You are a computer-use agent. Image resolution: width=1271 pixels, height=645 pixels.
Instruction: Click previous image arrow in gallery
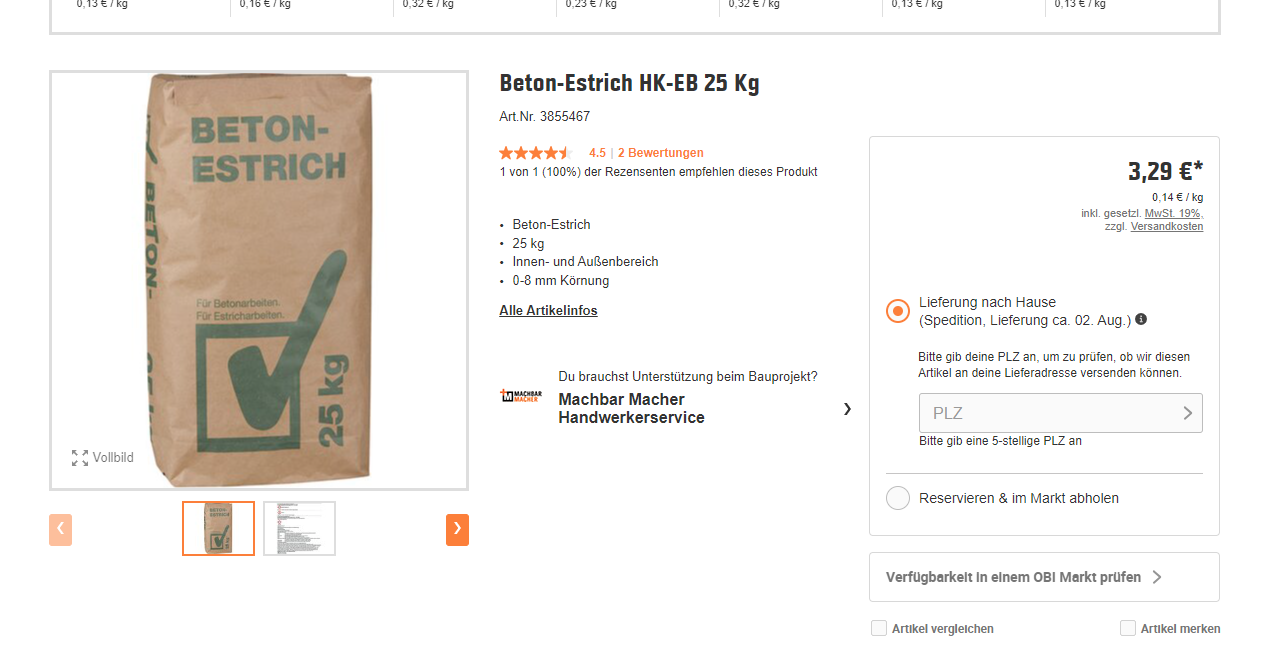61,529
